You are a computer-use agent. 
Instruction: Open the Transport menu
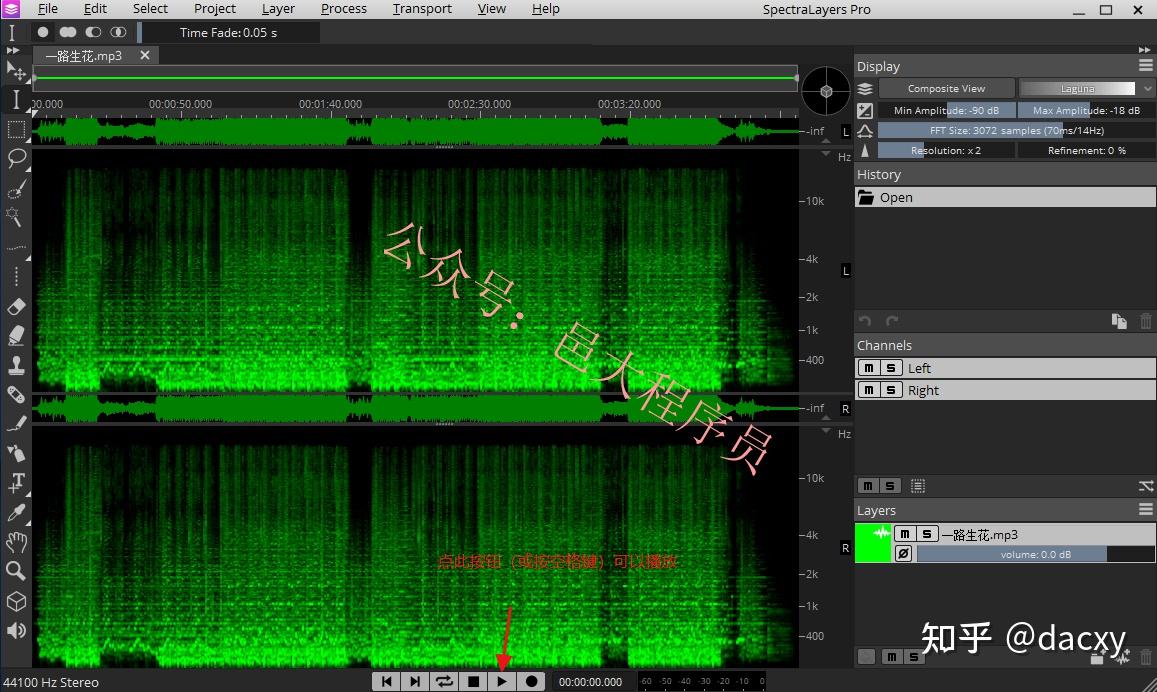[422, 9]
